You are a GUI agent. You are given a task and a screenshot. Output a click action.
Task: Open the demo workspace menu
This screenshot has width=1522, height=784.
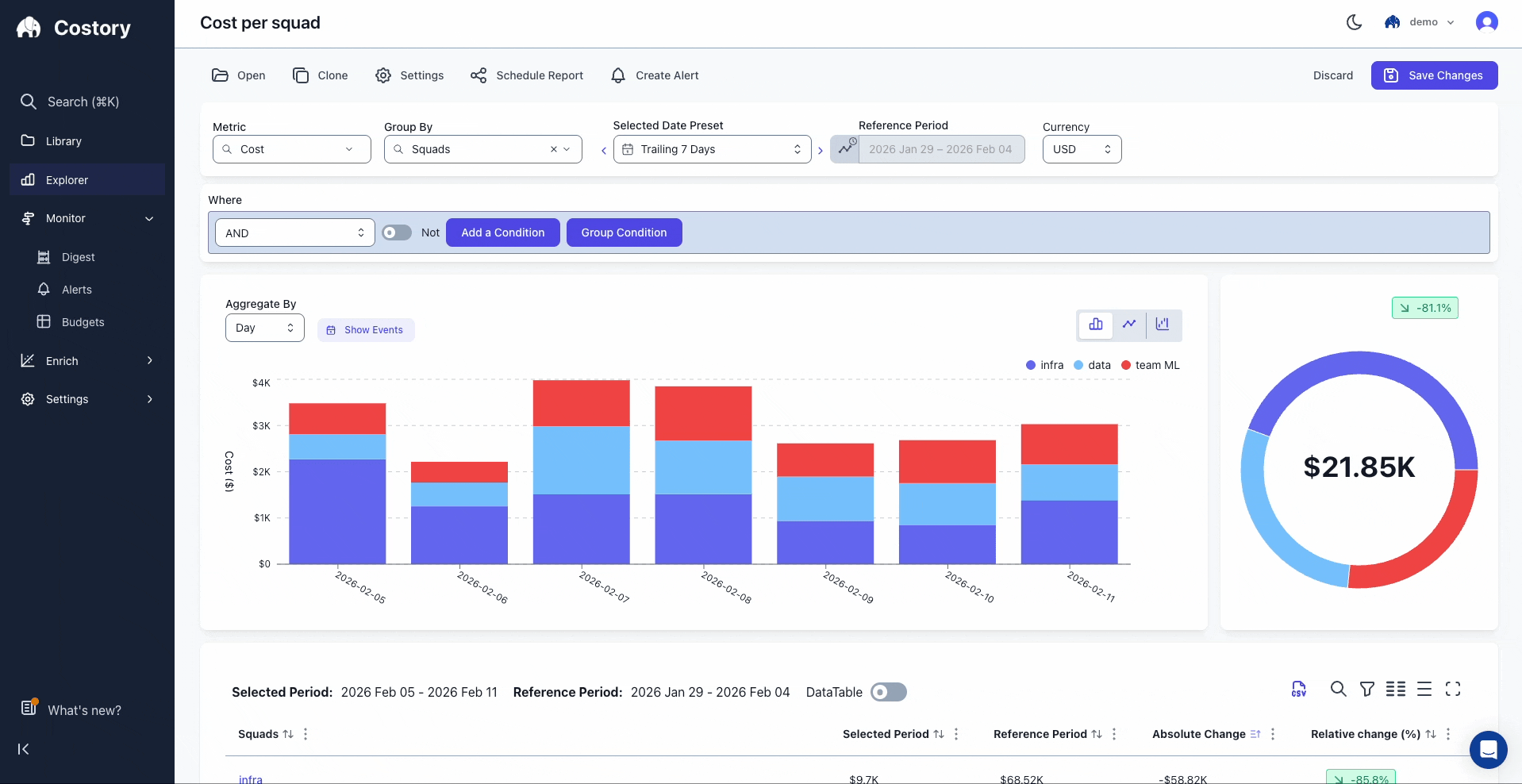[1420, 22]
